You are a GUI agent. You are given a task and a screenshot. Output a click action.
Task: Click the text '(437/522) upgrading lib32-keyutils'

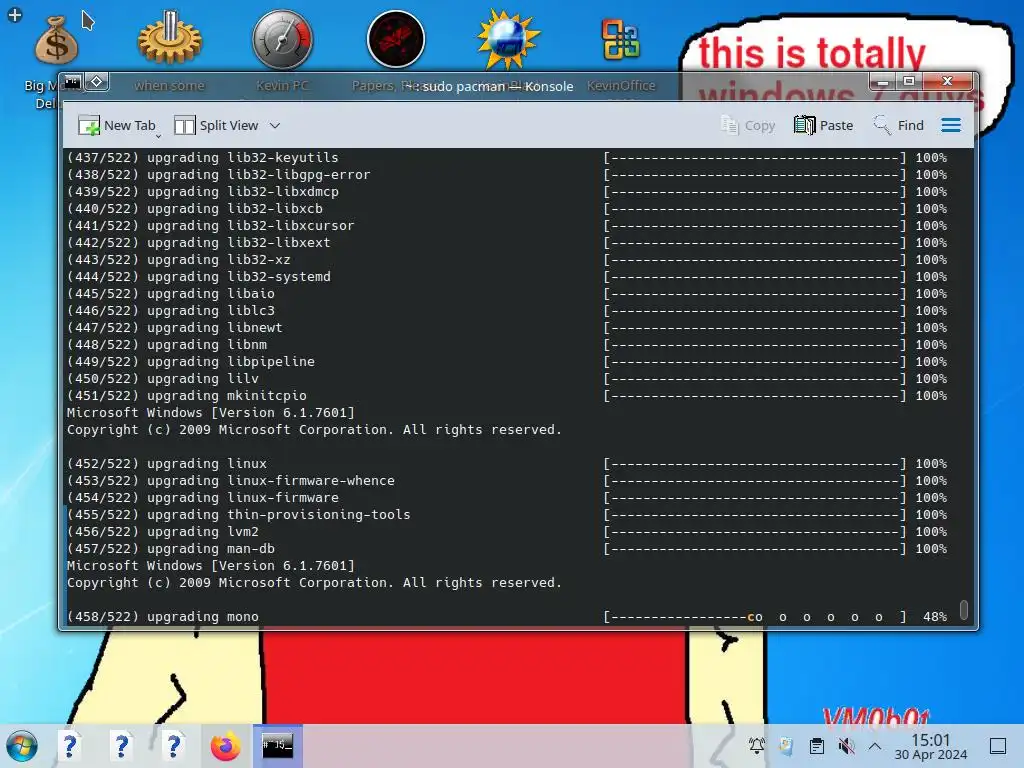(202, 157)
